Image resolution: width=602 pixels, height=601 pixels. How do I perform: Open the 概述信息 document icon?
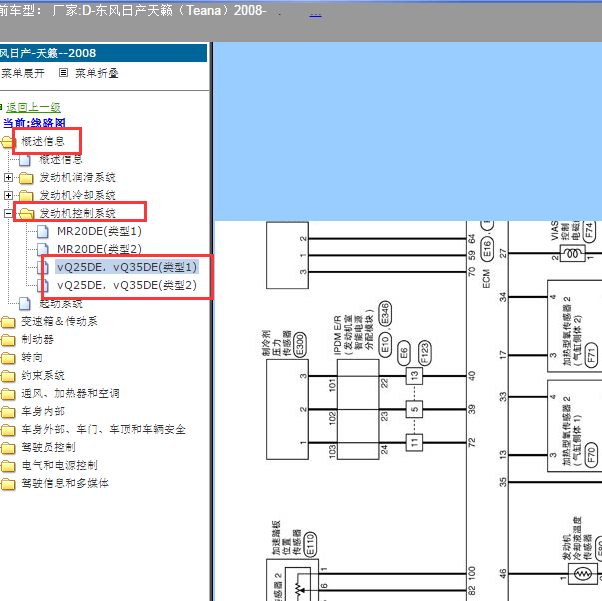point(25,159)
